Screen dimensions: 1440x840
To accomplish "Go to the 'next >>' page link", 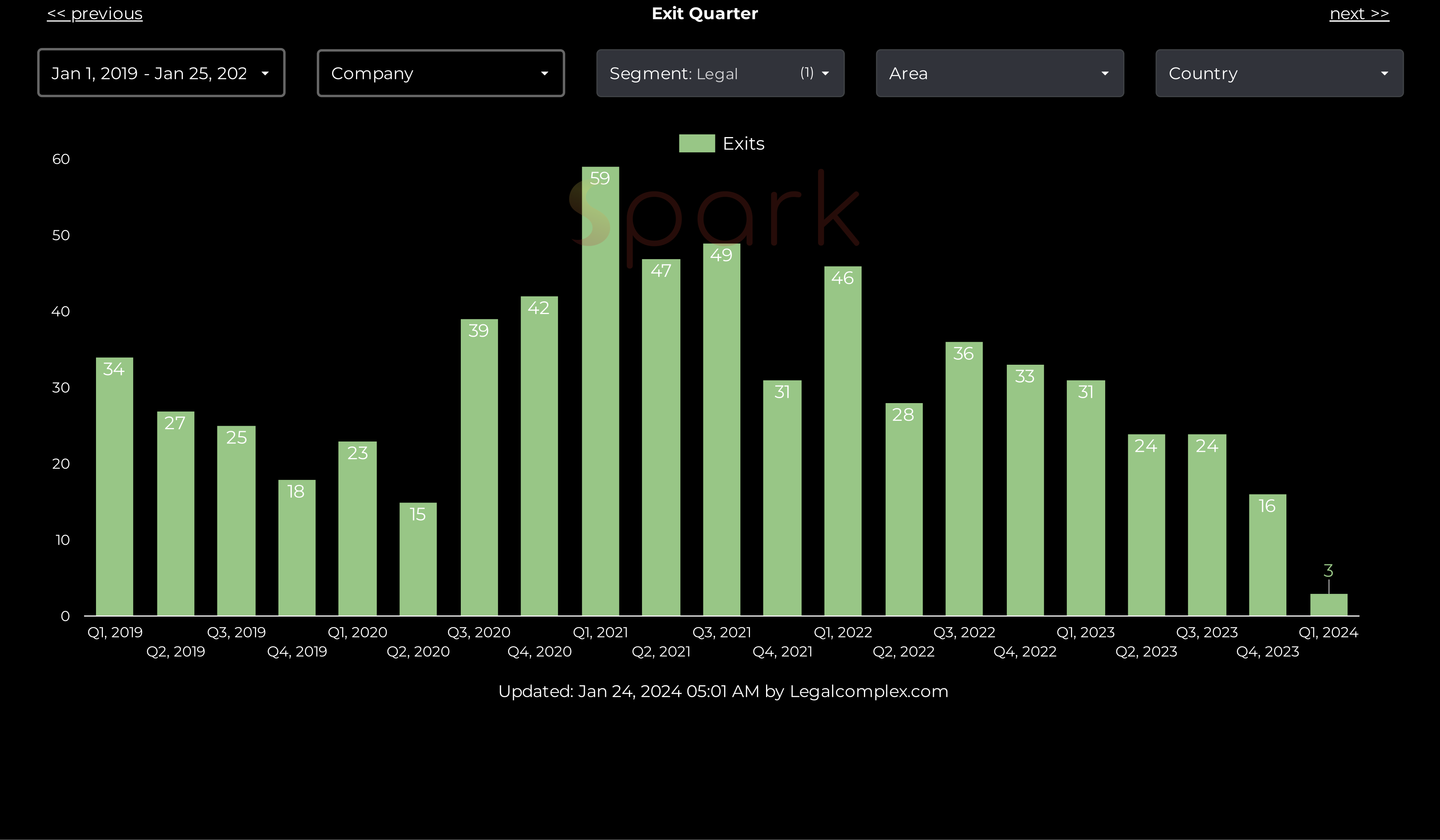I will (1359, 14).
